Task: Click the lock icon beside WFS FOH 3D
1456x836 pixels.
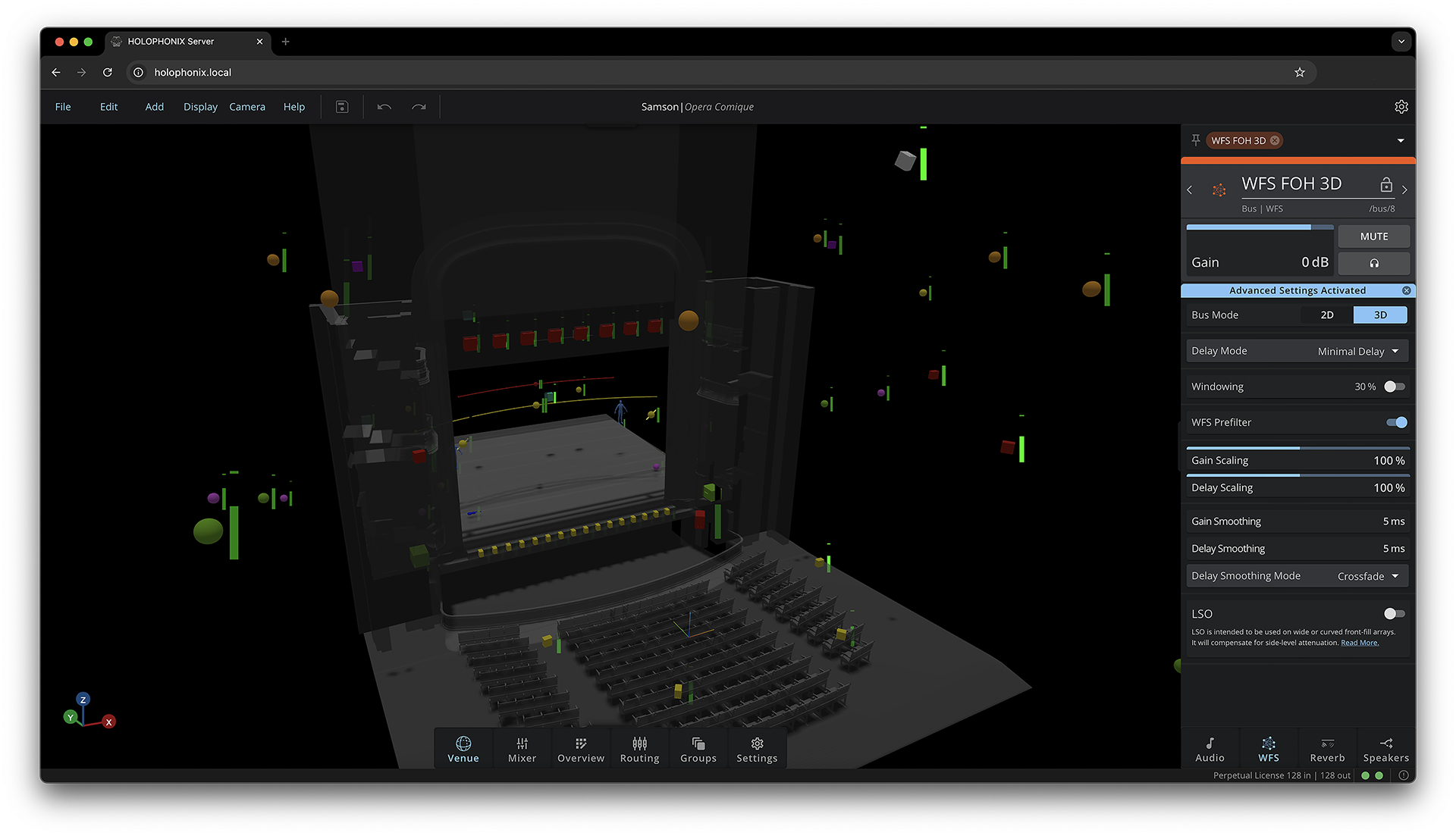Action: 1385,185
